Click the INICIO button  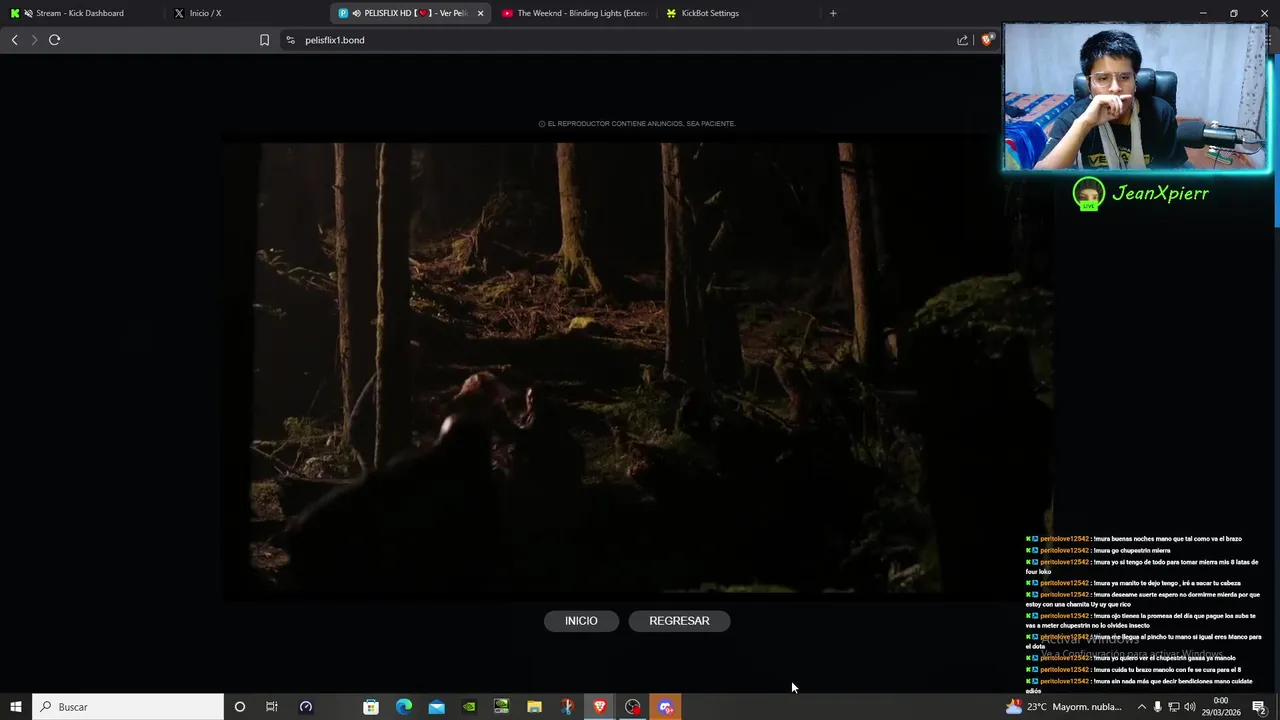(581, 621)
